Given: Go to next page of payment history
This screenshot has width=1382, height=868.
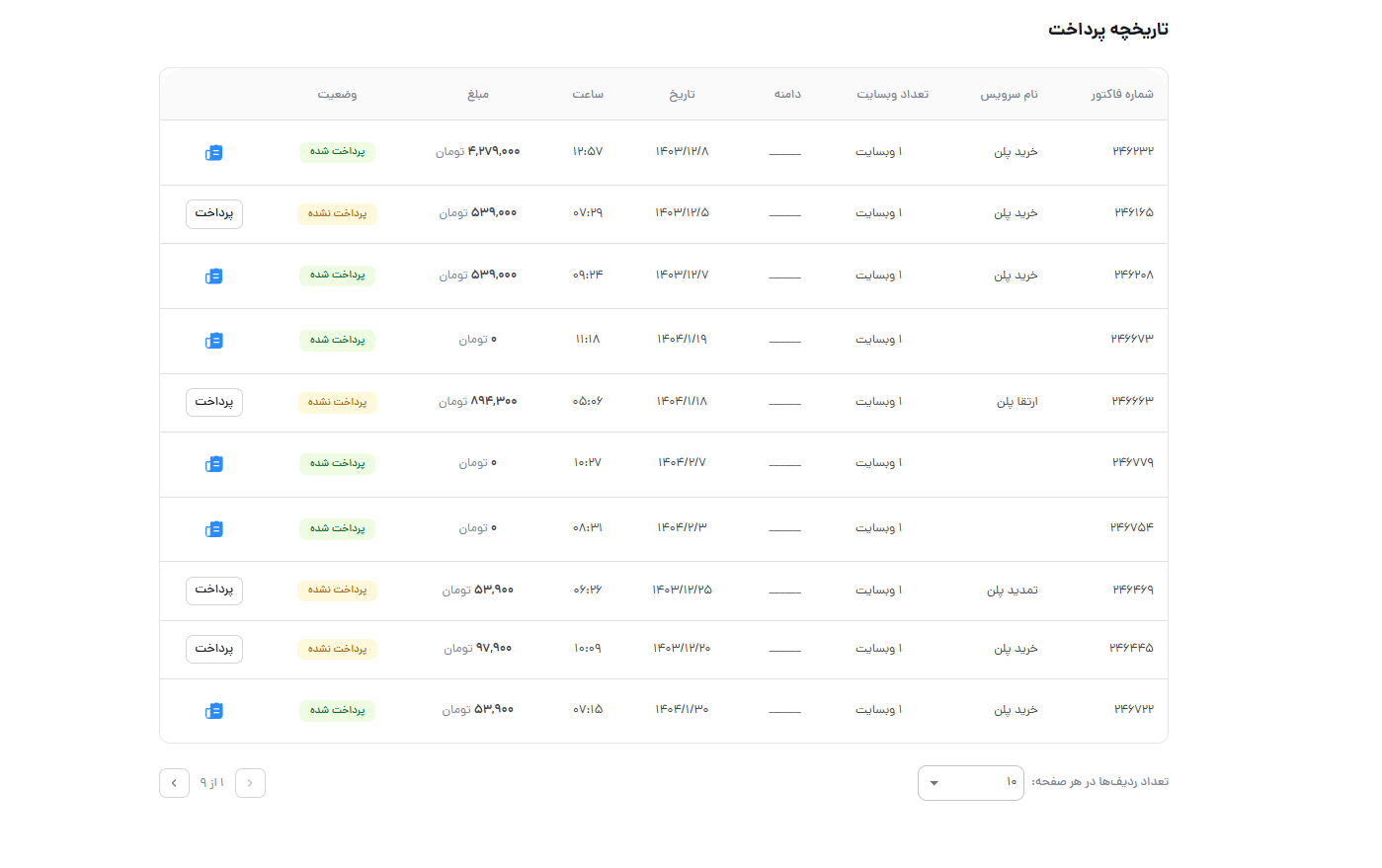Looking at the screenshot, I should 174,783.
